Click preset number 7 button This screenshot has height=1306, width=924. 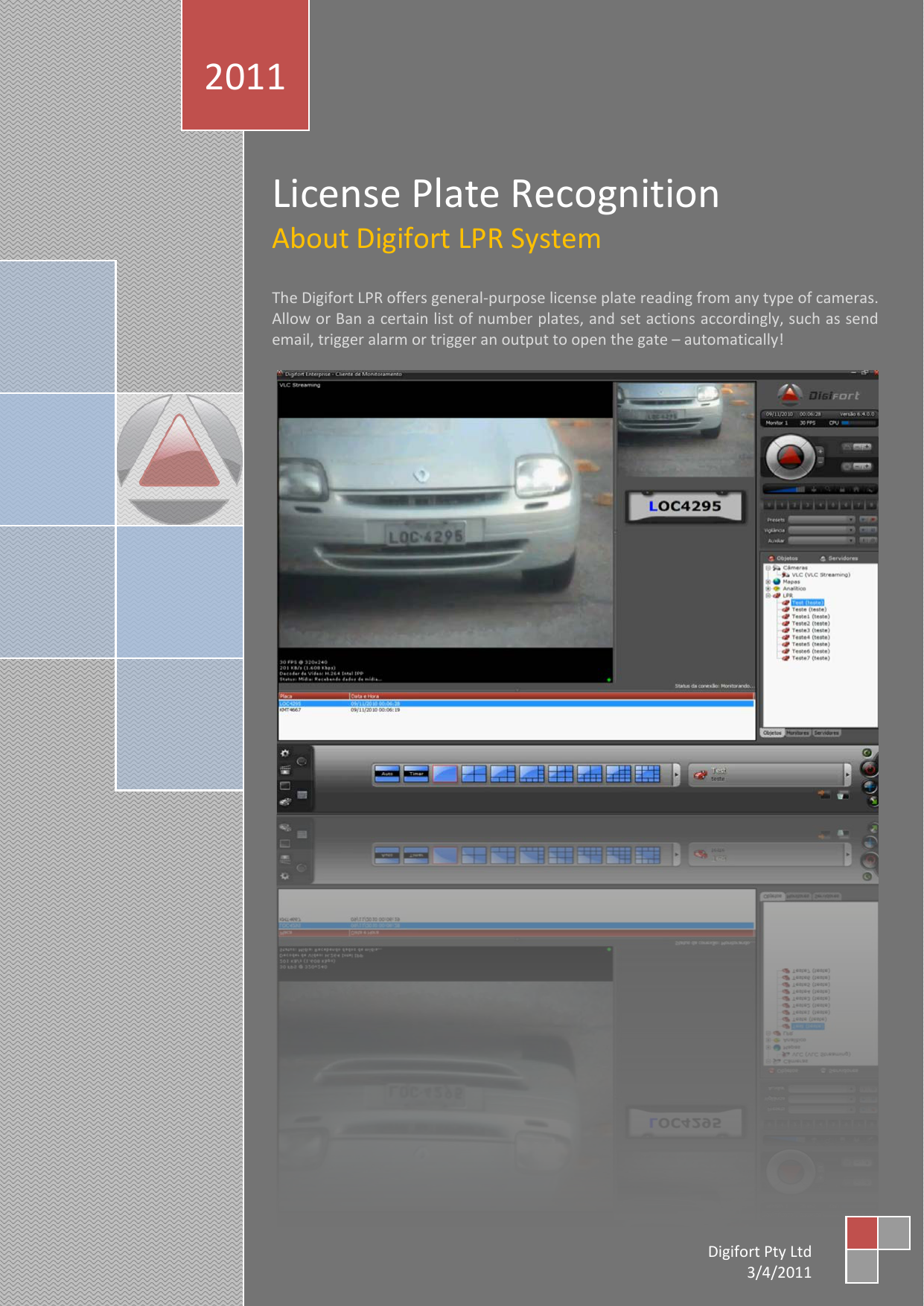point(858,505)
